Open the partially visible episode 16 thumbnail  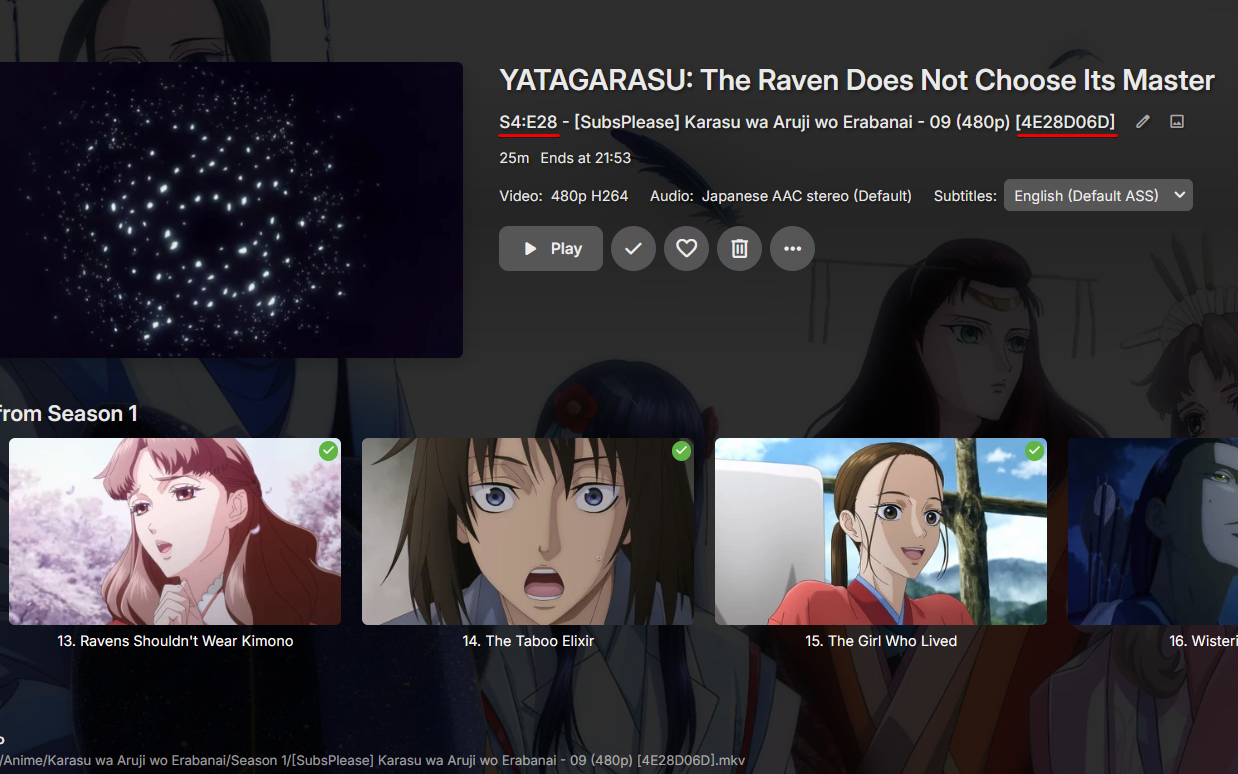coord(1153,531)
